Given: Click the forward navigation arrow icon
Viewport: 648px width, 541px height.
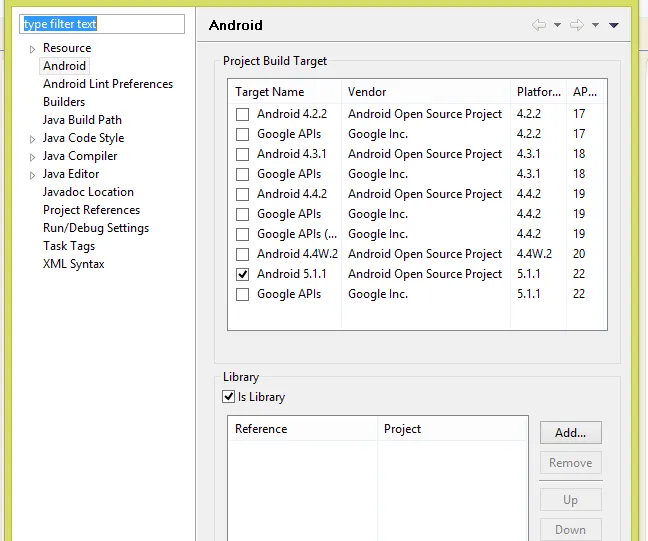Looking at the screenshot, I should click(577, 25).
